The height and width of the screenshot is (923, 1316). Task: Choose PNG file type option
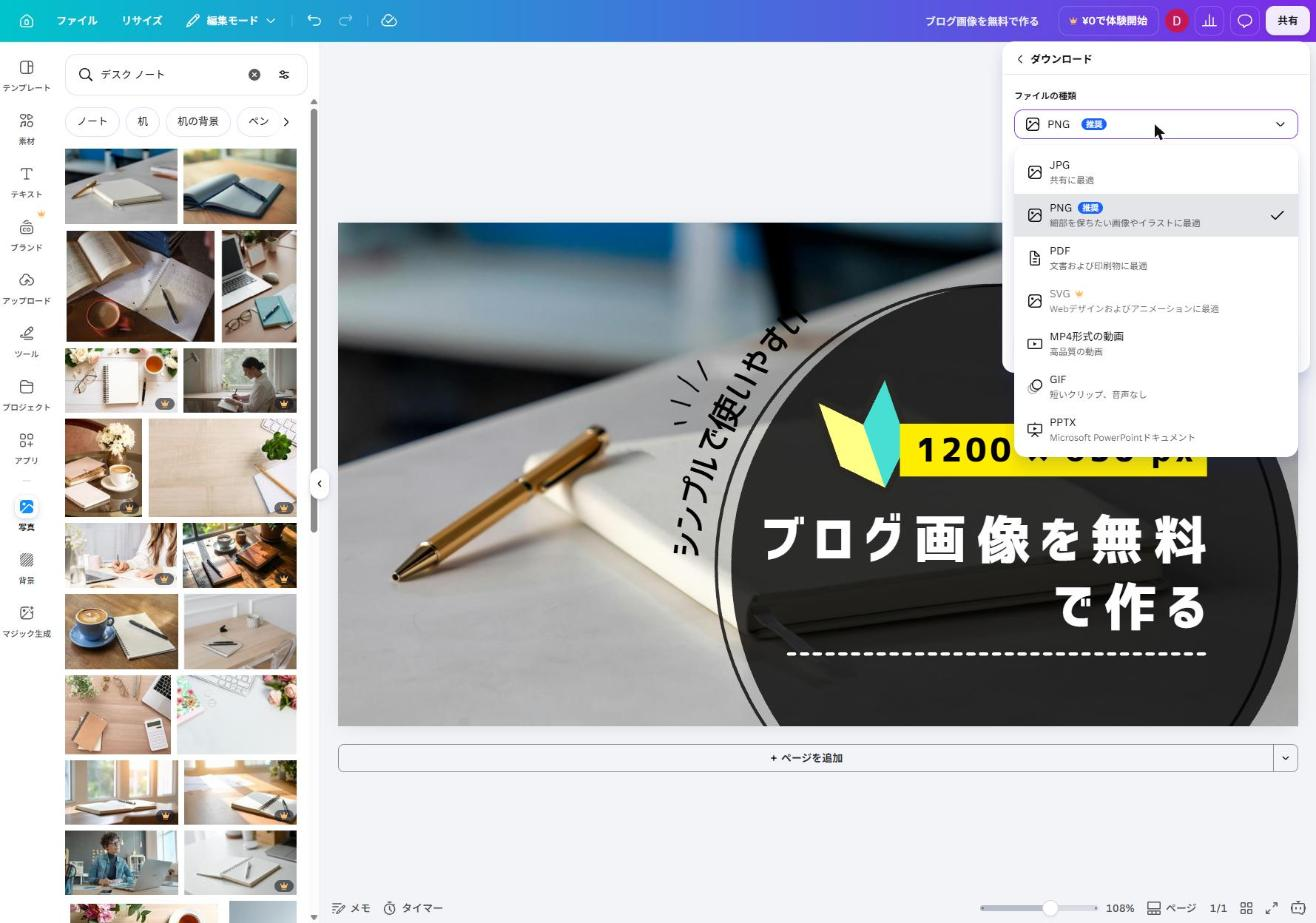1155,215
